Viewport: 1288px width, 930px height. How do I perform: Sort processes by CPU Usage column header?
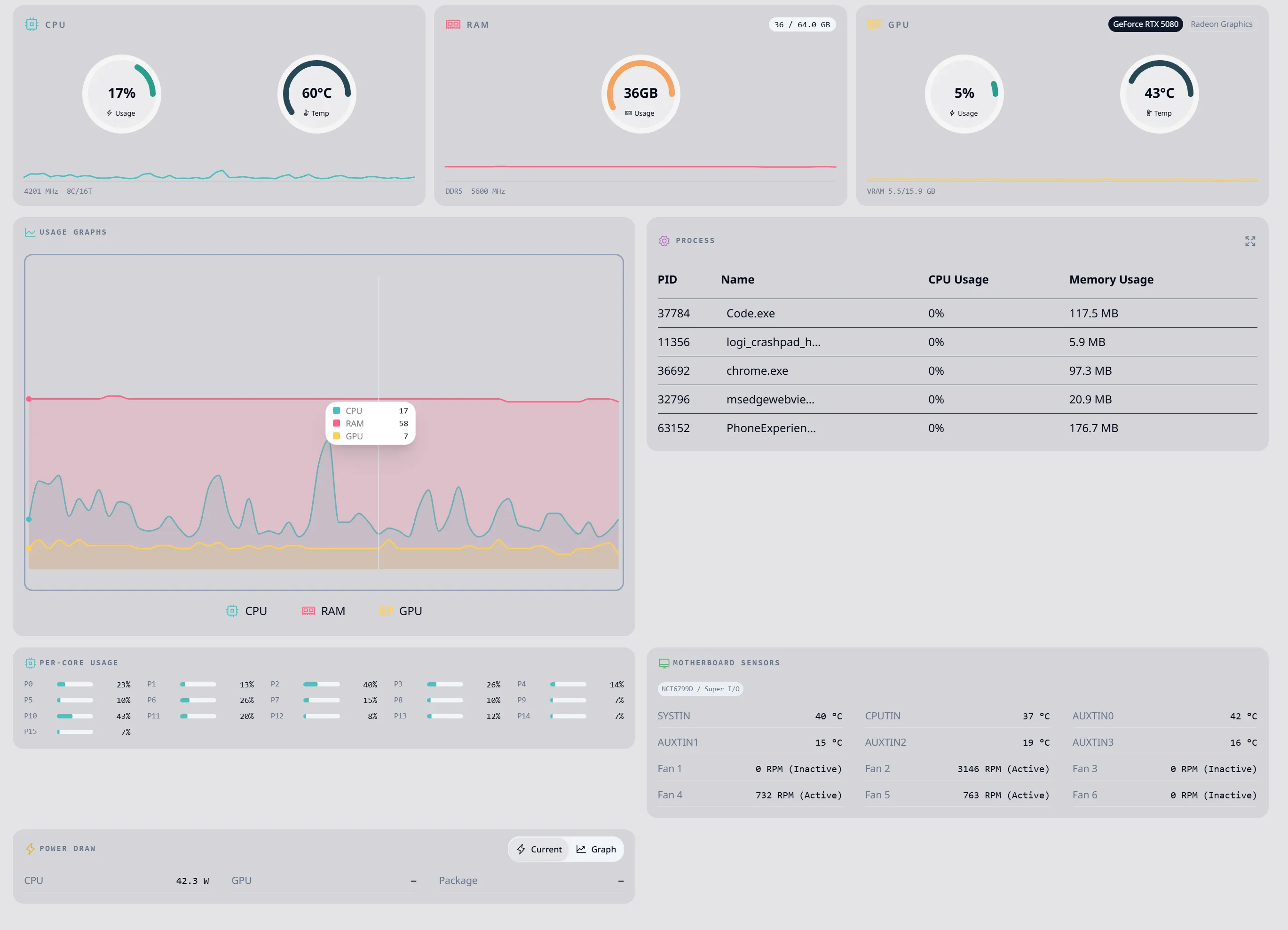tap(958, 279)
